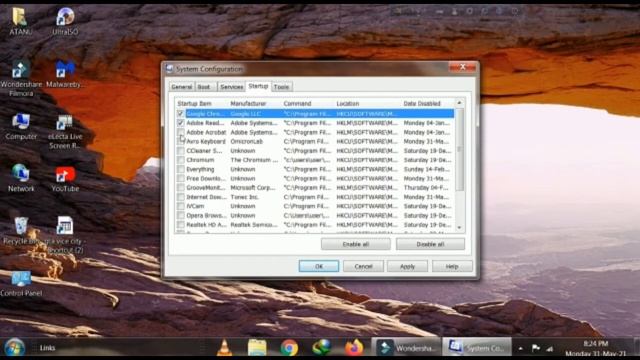Select 'Tonec Inc.' manufacturer cell
The height and width of the screenshot is (360, 640).
click(244, 197)
